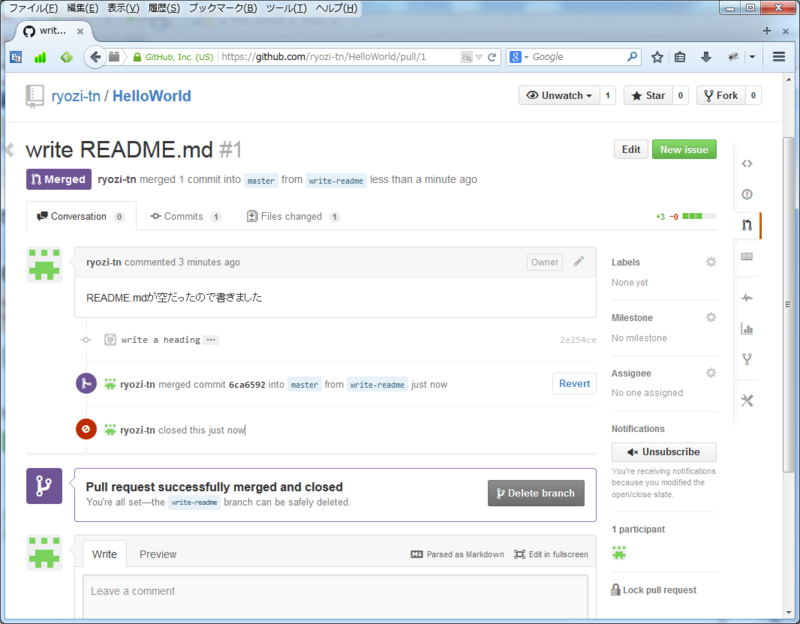Open the search engine selector dropdown
This screenshot has width=800, height=624.
pos(518,57)
